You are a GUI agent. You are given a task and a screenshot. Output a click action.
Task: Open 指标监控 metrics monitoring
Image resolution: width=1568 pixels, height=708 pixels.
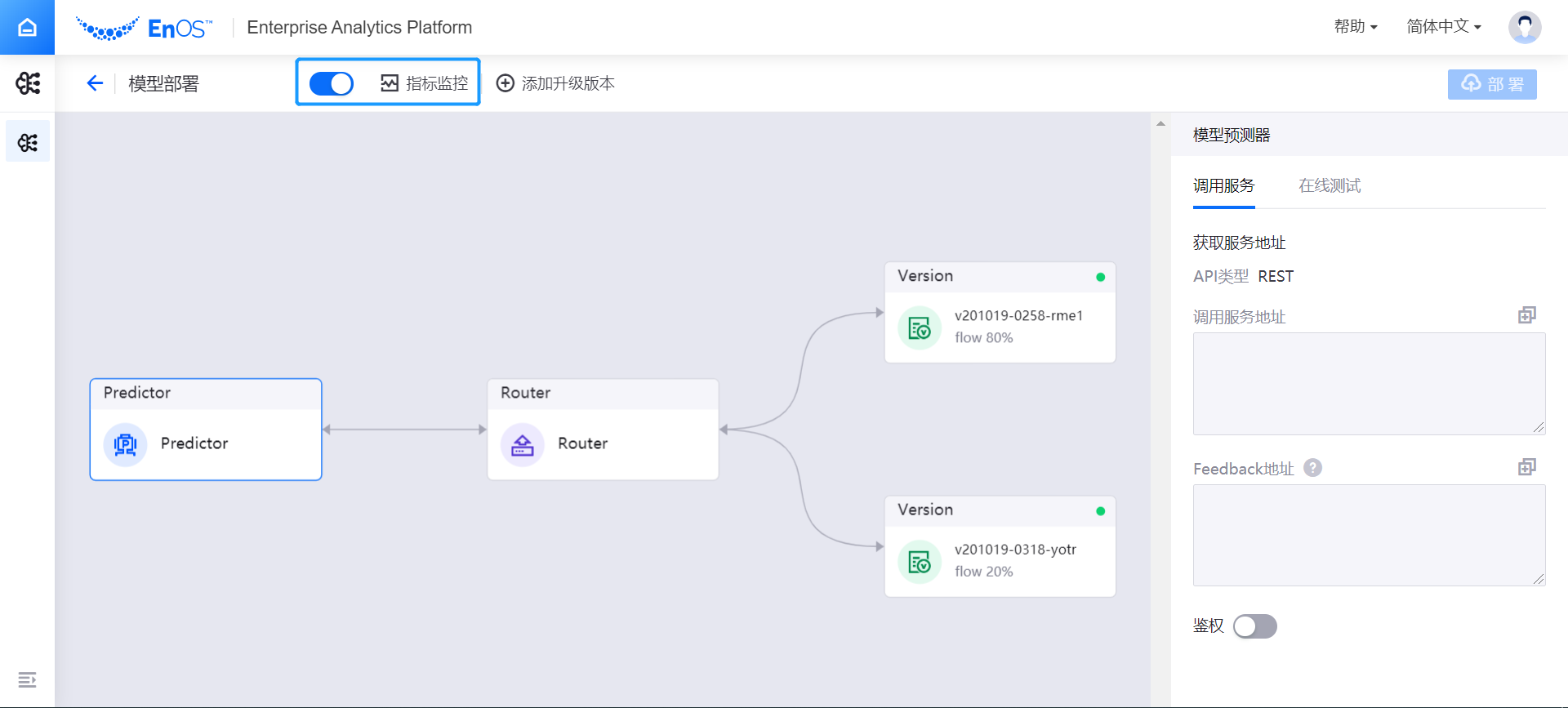[425, 83]
